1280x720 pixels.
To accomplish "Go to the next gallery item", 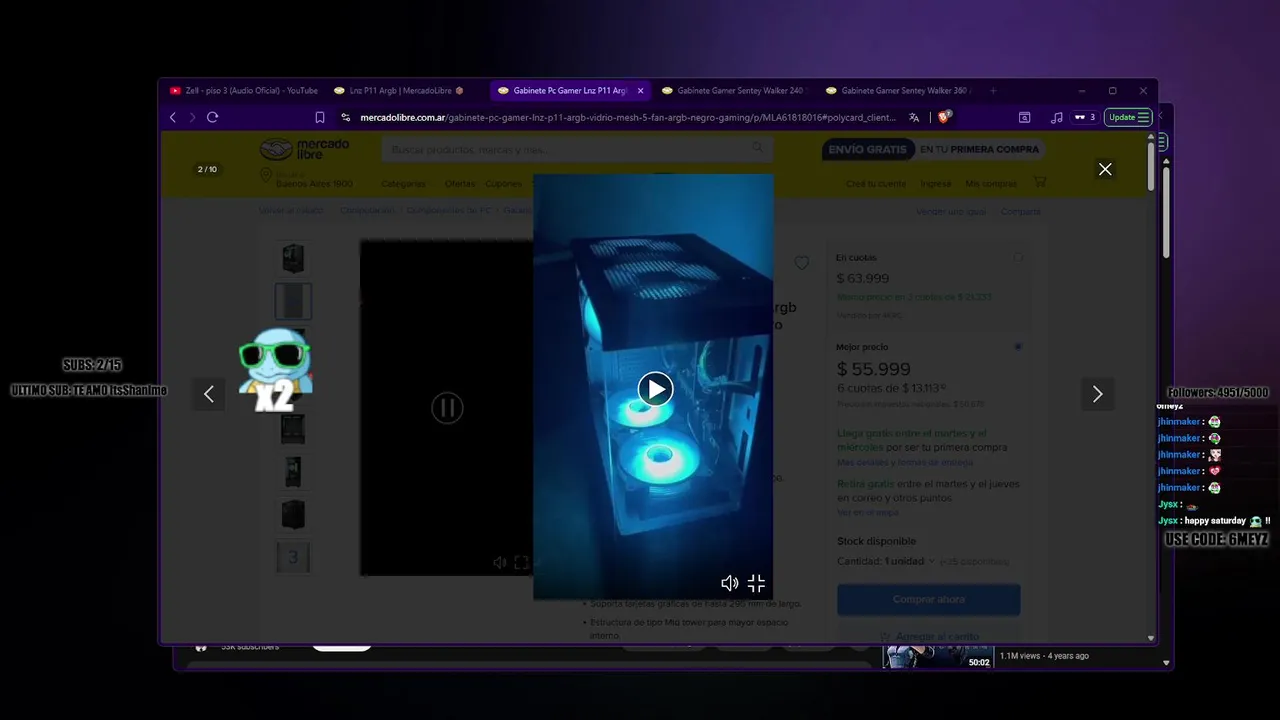I will point(1097,394).
